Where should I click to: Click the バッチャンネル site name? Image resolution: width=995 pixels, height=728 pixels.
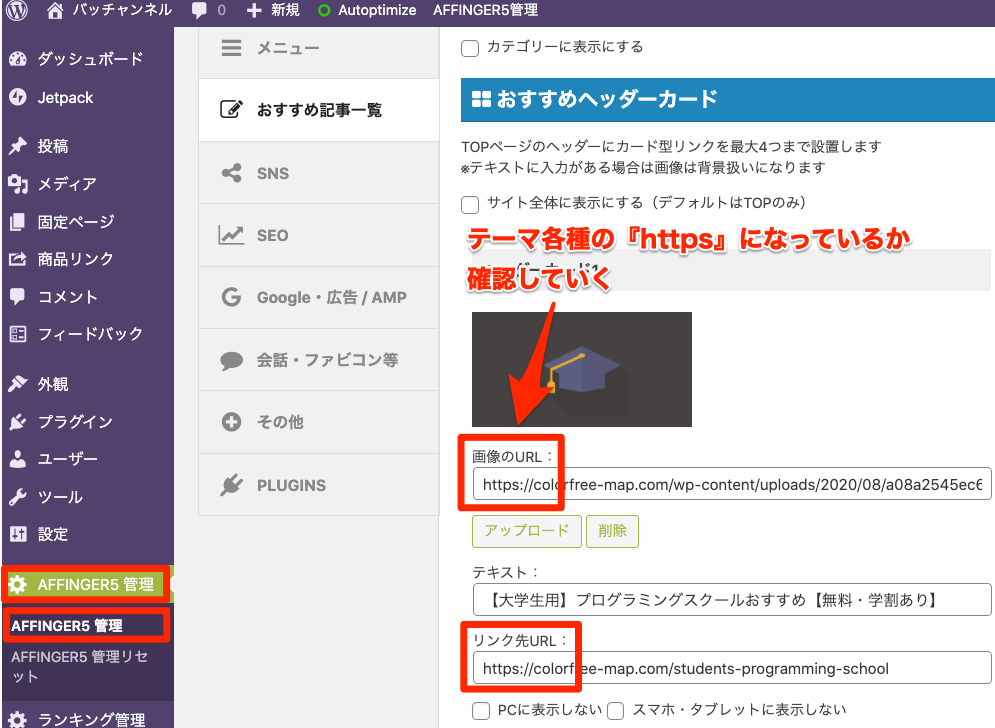click(122, 10)
